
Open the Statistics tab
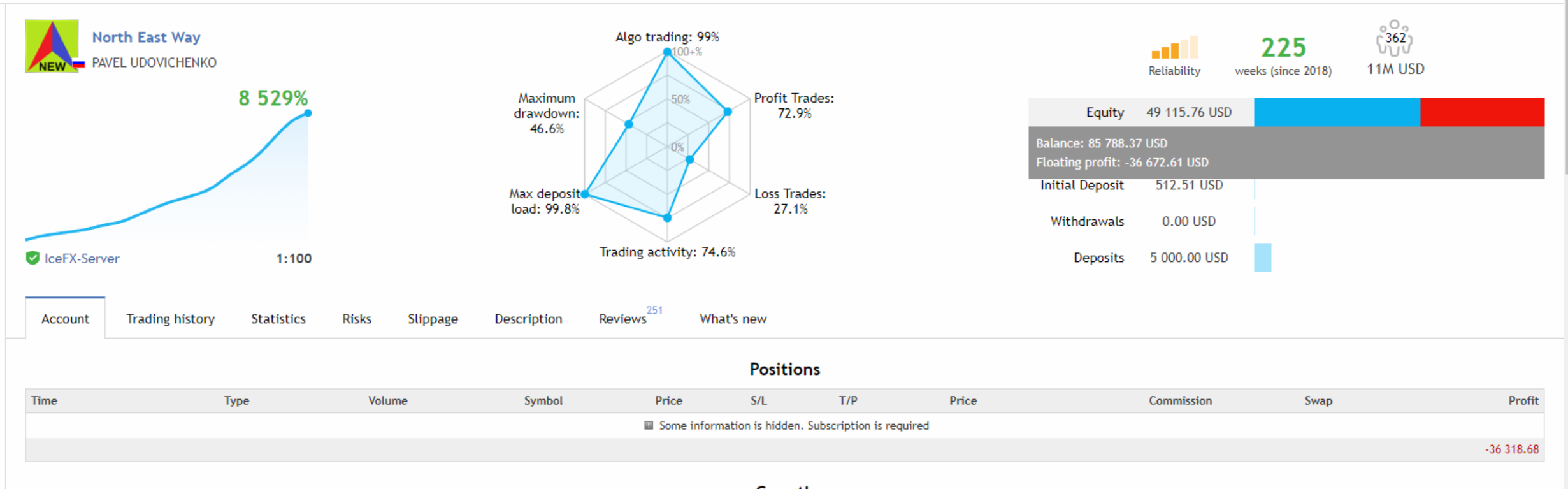[278, 319]
